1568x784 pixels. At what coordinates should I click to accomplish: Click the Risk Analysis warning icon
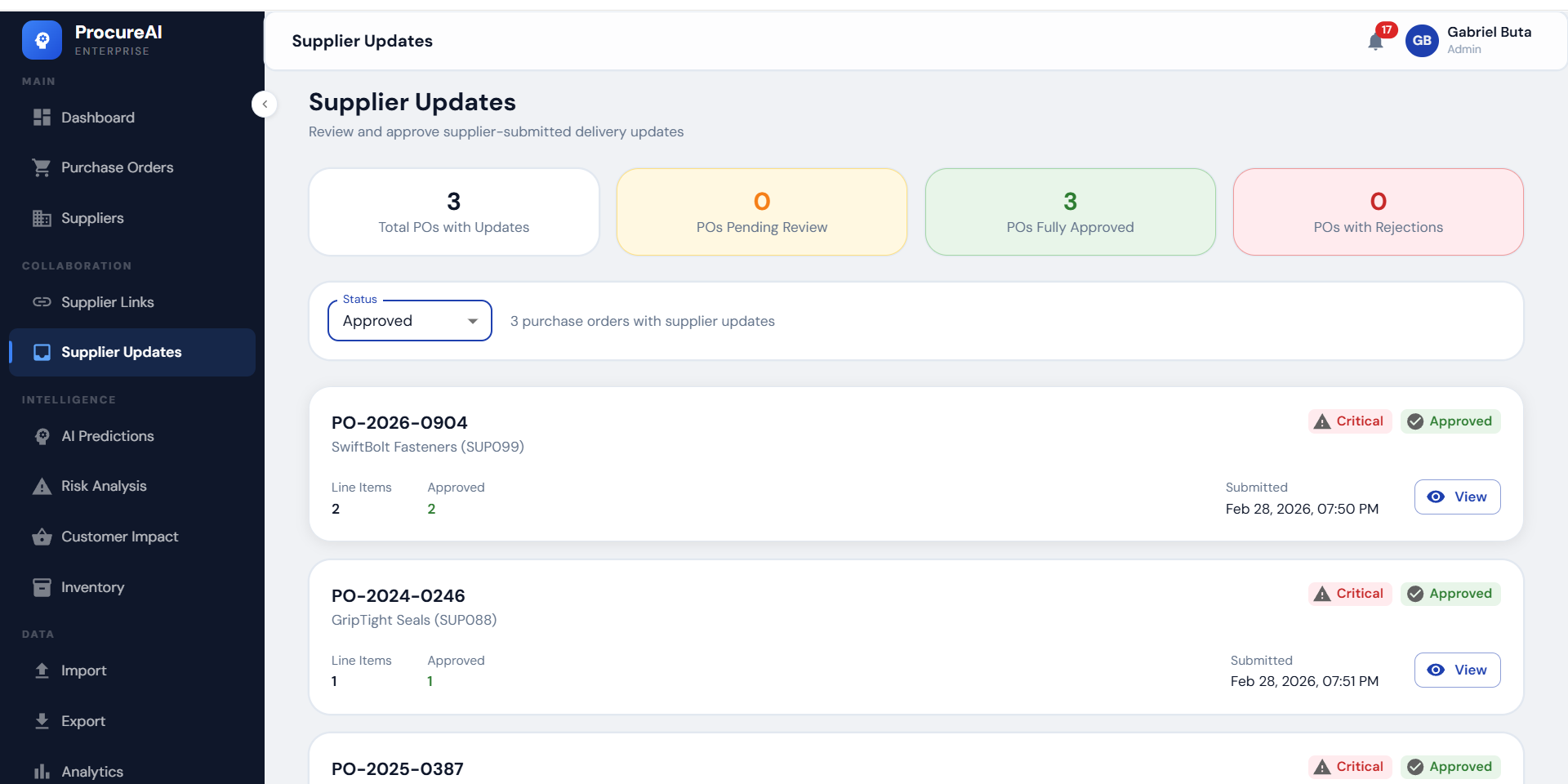coord(42,487)
